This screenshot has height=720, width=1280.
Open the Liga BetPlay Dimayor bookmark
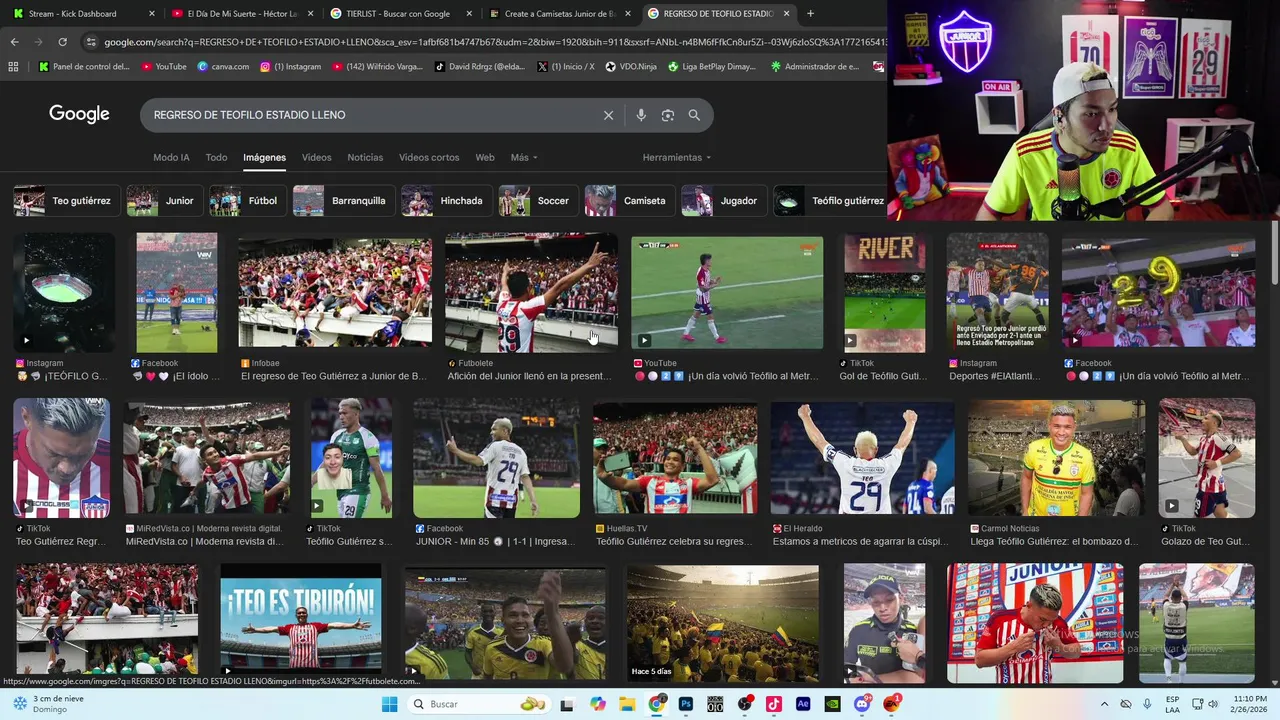click(712, 67)
